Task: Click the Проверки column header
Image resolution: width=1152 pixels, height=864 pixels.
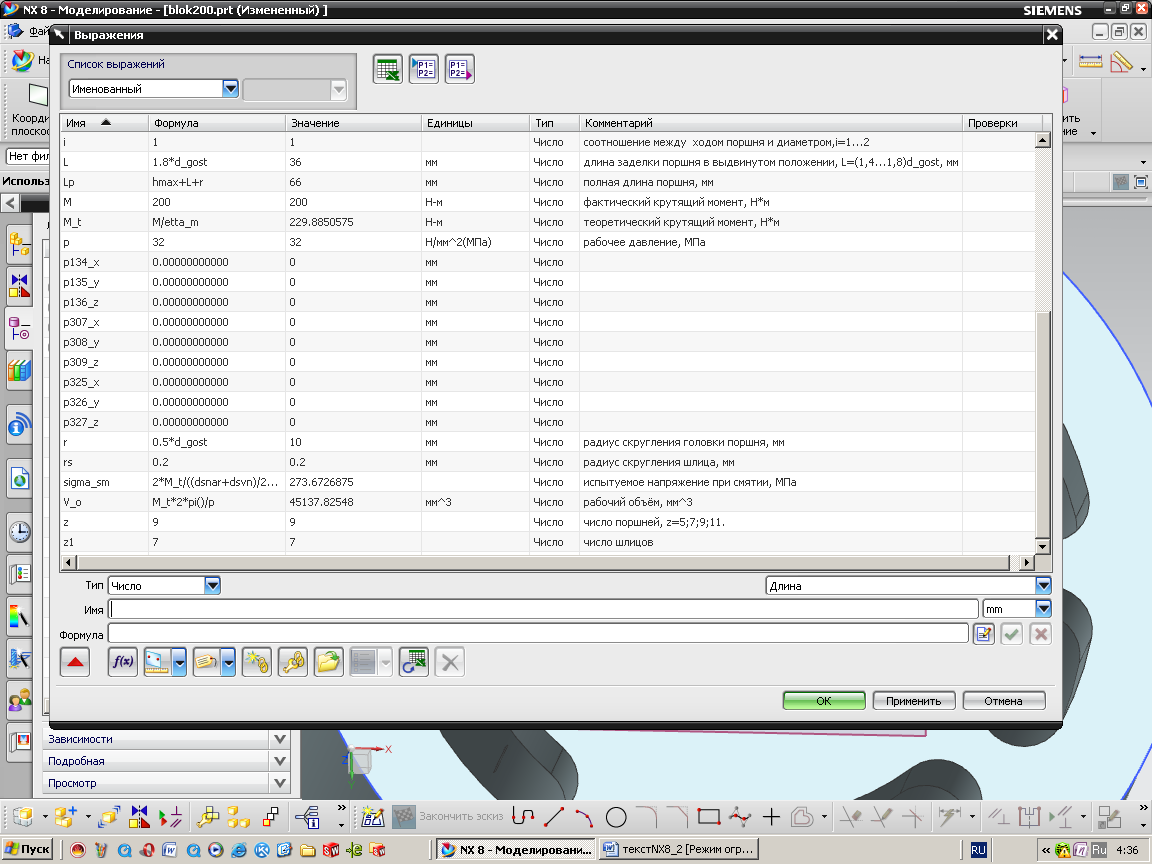Action: coord(1002,123)
